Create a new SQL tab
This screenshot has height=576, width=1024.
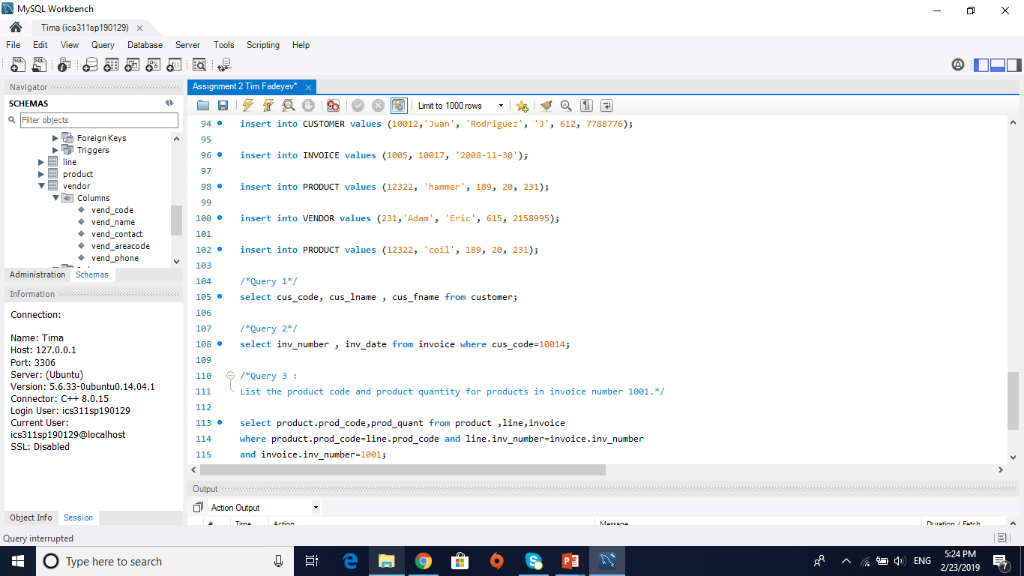click(x=18, y=65)
